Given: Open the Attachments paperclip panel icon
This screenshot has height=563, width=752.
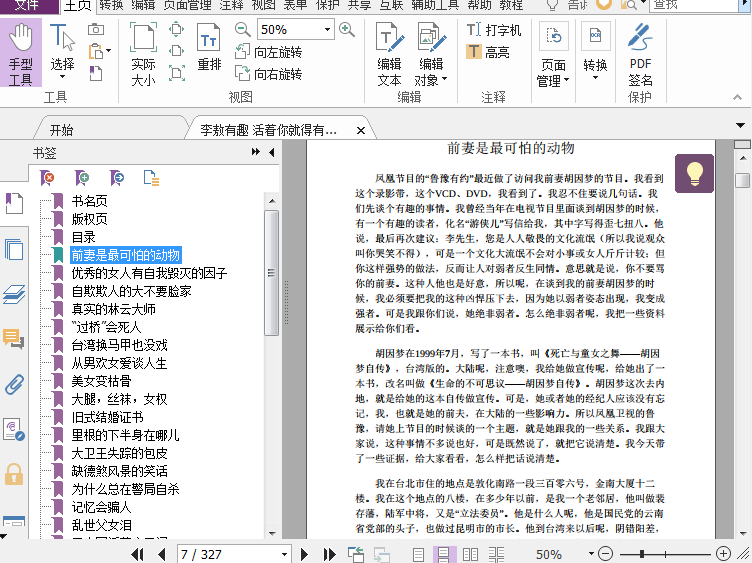Looking at the screenshot, I should point(14,384).
